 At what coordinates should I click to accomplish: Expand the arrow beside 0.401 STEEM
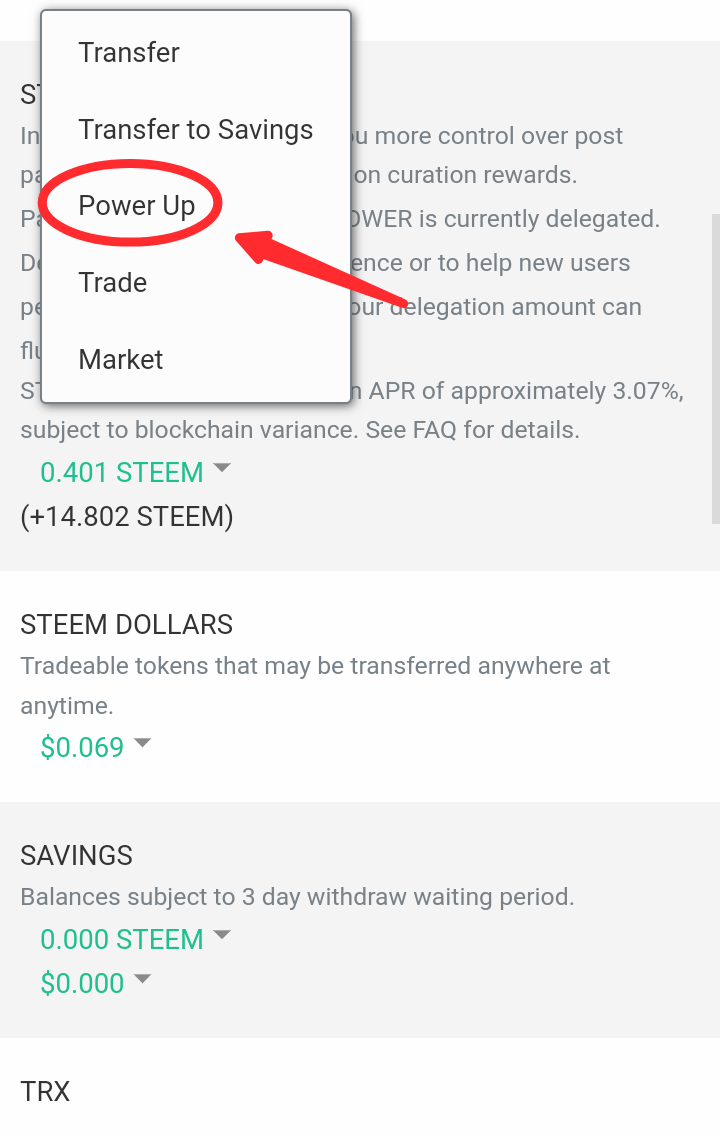222,468
